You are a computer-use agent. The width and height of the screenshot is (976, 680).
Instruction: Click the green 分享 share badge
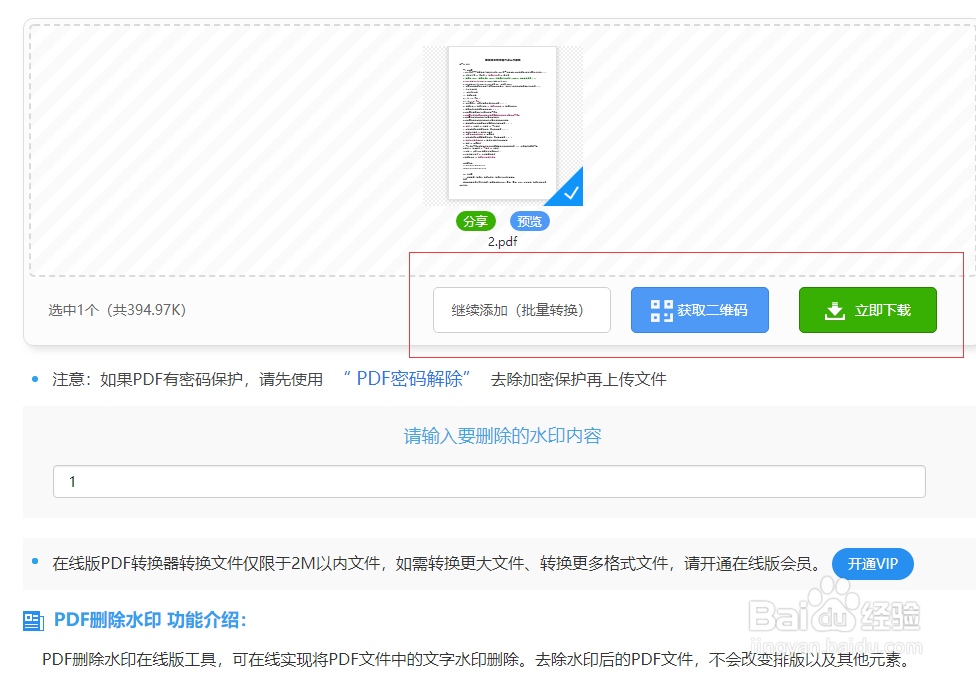pyautogui.click(x=476, y=221)
